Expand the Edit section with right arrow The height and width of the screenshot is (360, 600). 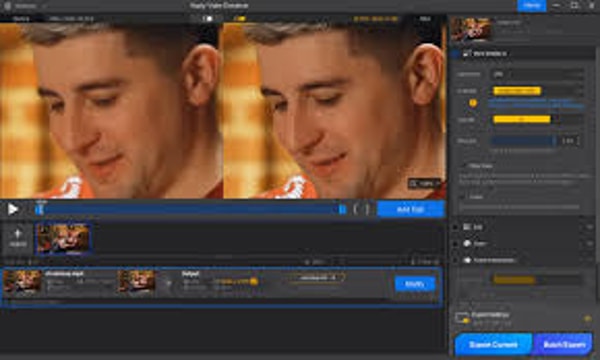tap(590, 227)
